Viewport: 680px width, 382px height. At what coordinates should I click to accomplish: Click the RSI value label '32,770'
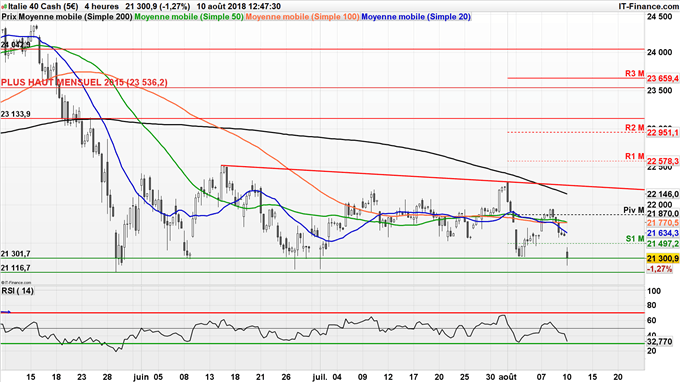click(660, 342)
